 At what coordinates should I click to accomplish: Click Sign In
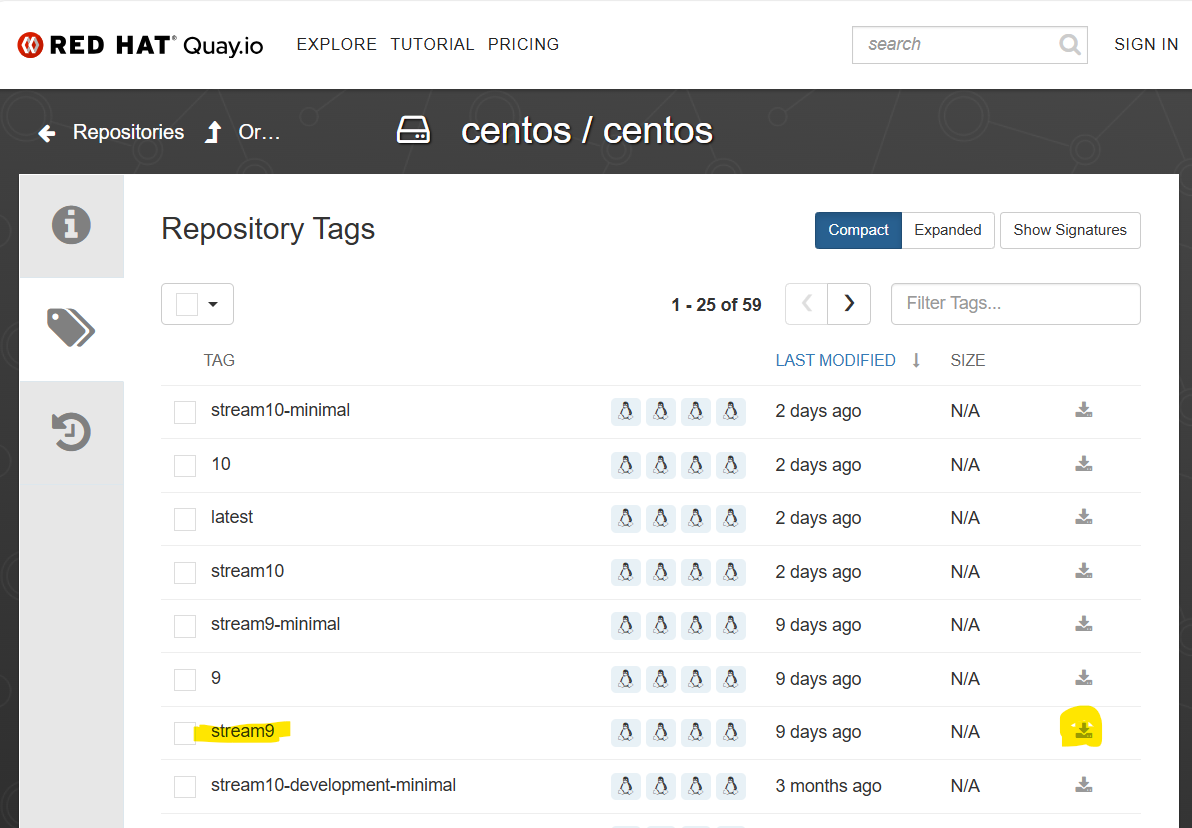(1146, 45)
